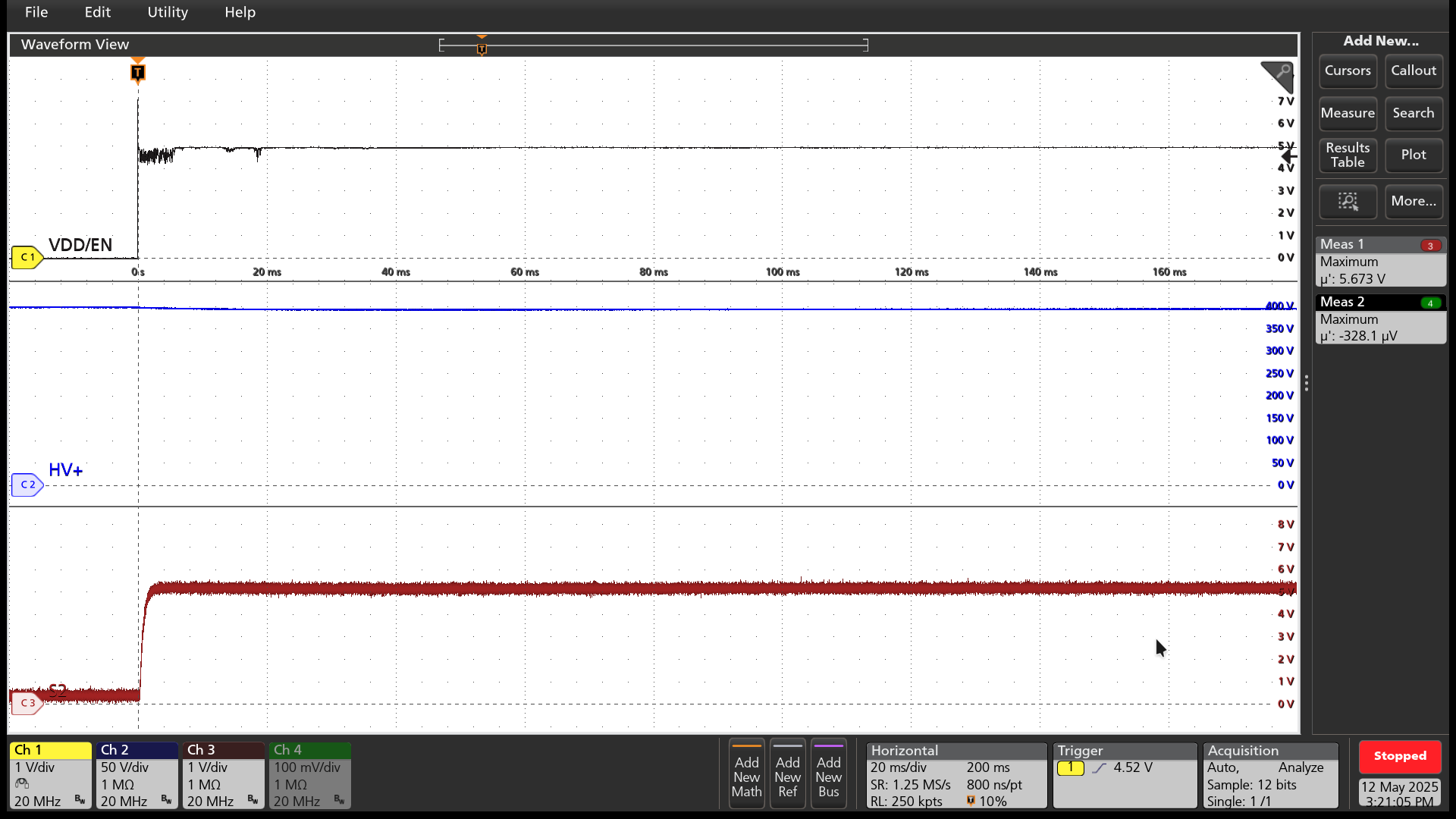Open the Help menu

[x=240, y=12]
